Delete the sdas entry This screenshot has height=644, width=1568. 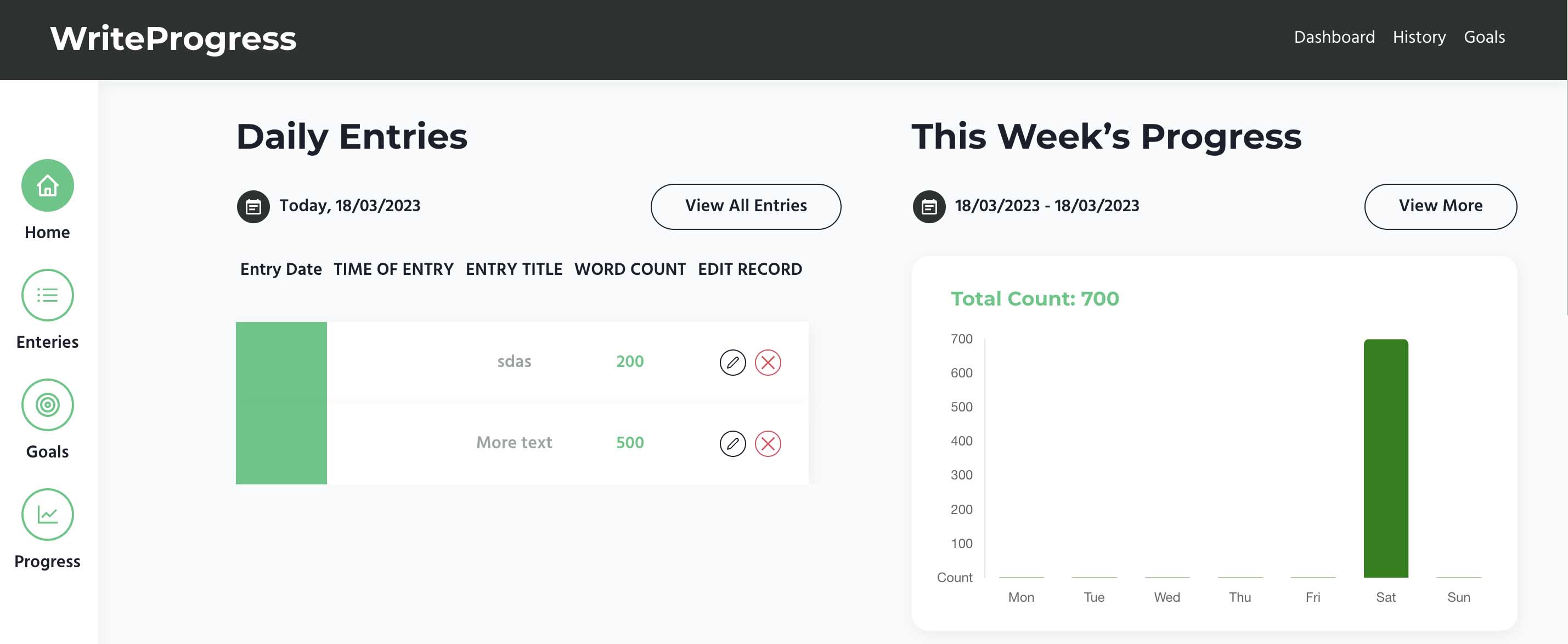tap(768, 362)
